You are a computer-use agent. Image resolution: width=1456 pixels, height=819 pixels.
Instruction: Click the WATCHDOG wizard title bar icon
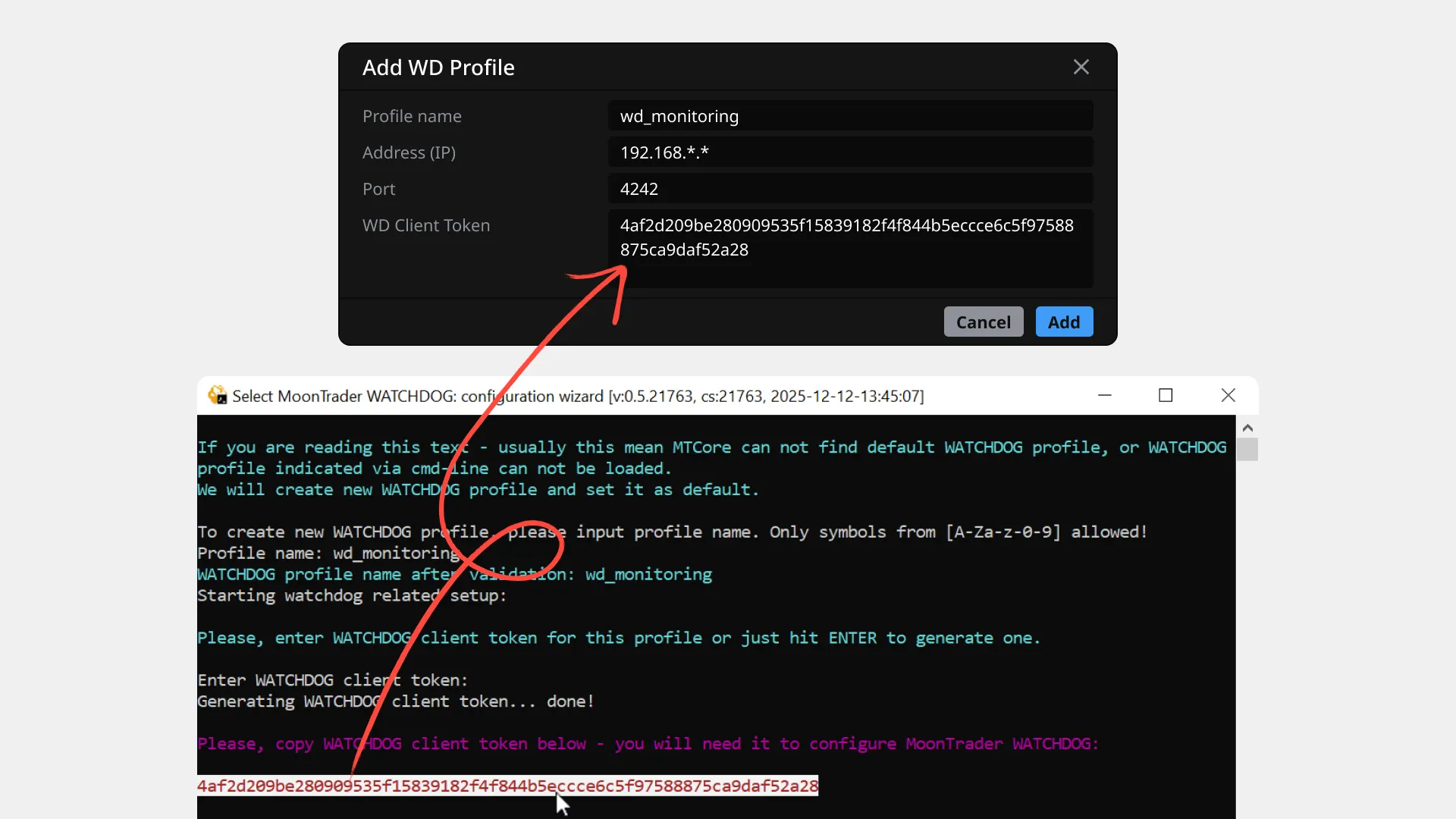click(218, 395)
